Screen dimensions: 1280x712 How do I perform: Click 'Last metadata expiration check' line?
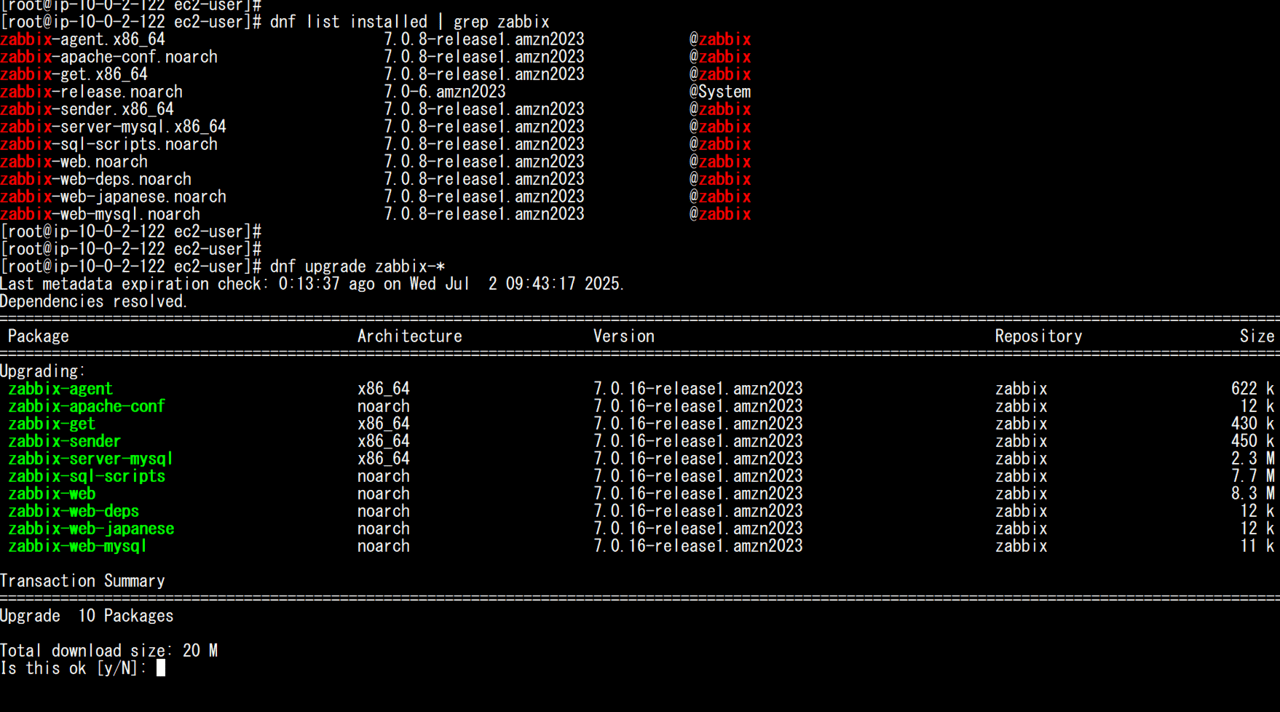313,284
